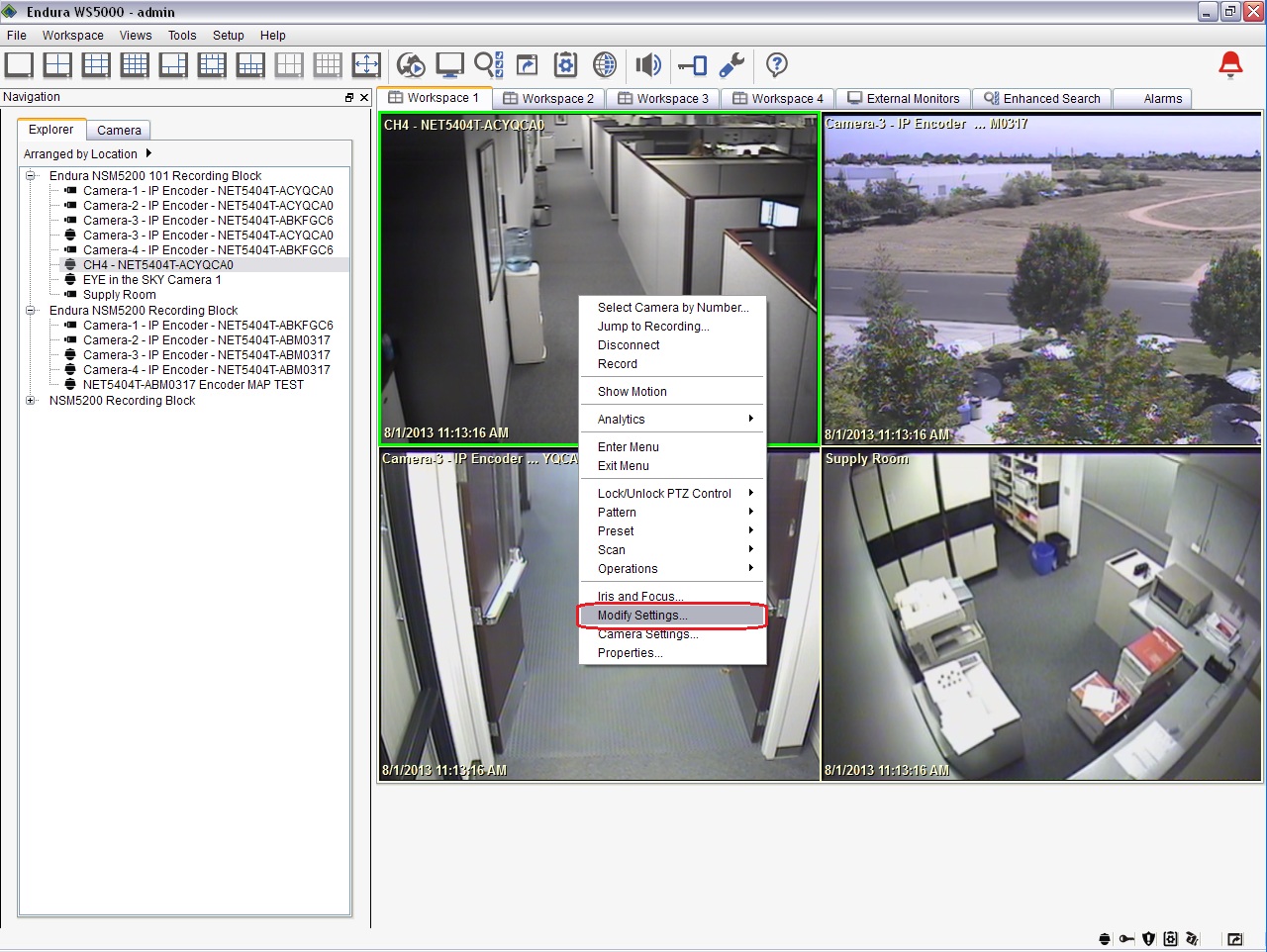This screenshot has height=952, width=1267.
Task: Click the red alarm bell icon
Action: 1230,65
